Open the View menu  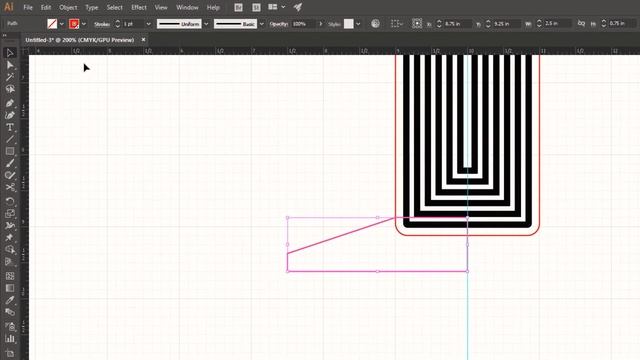(161, 7)
